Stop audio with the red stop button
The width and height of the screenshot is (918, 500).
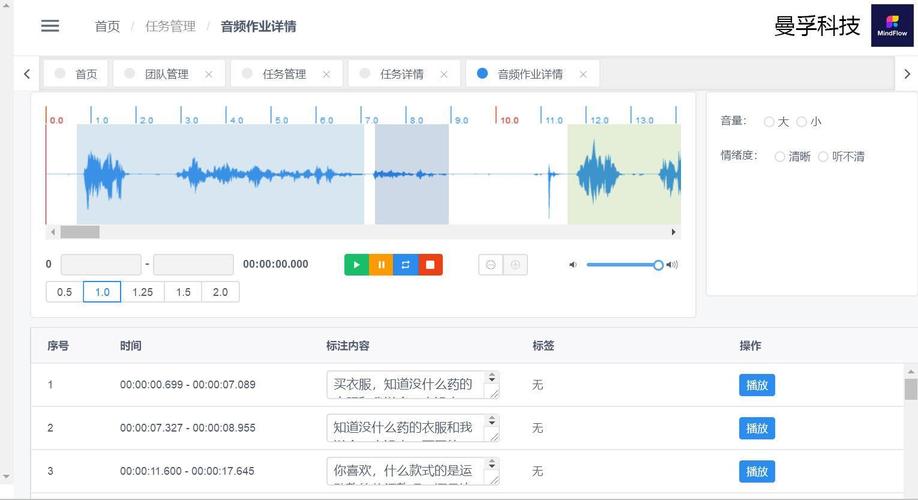[430, 265]
